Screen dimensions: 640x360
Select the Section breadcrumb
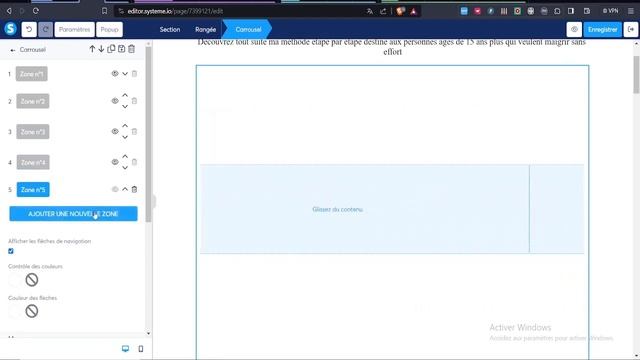tap(170, 29)
